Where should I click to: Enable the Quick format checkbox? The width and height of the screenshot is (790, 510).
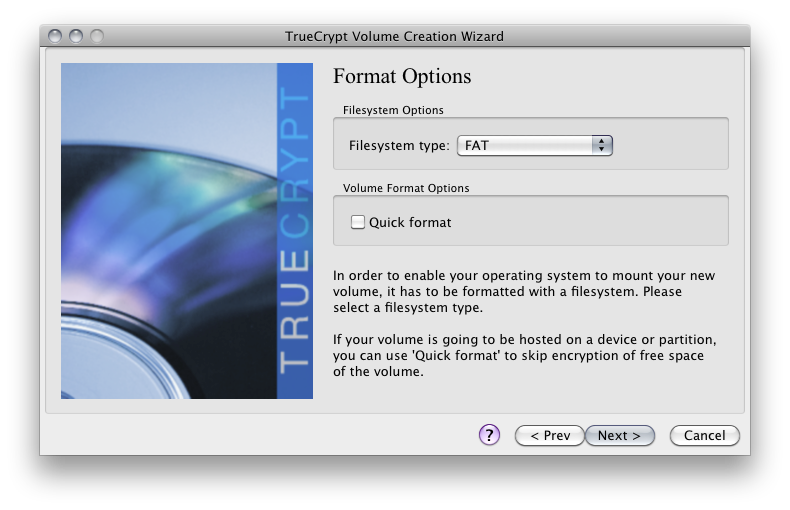tap(358, 222)
